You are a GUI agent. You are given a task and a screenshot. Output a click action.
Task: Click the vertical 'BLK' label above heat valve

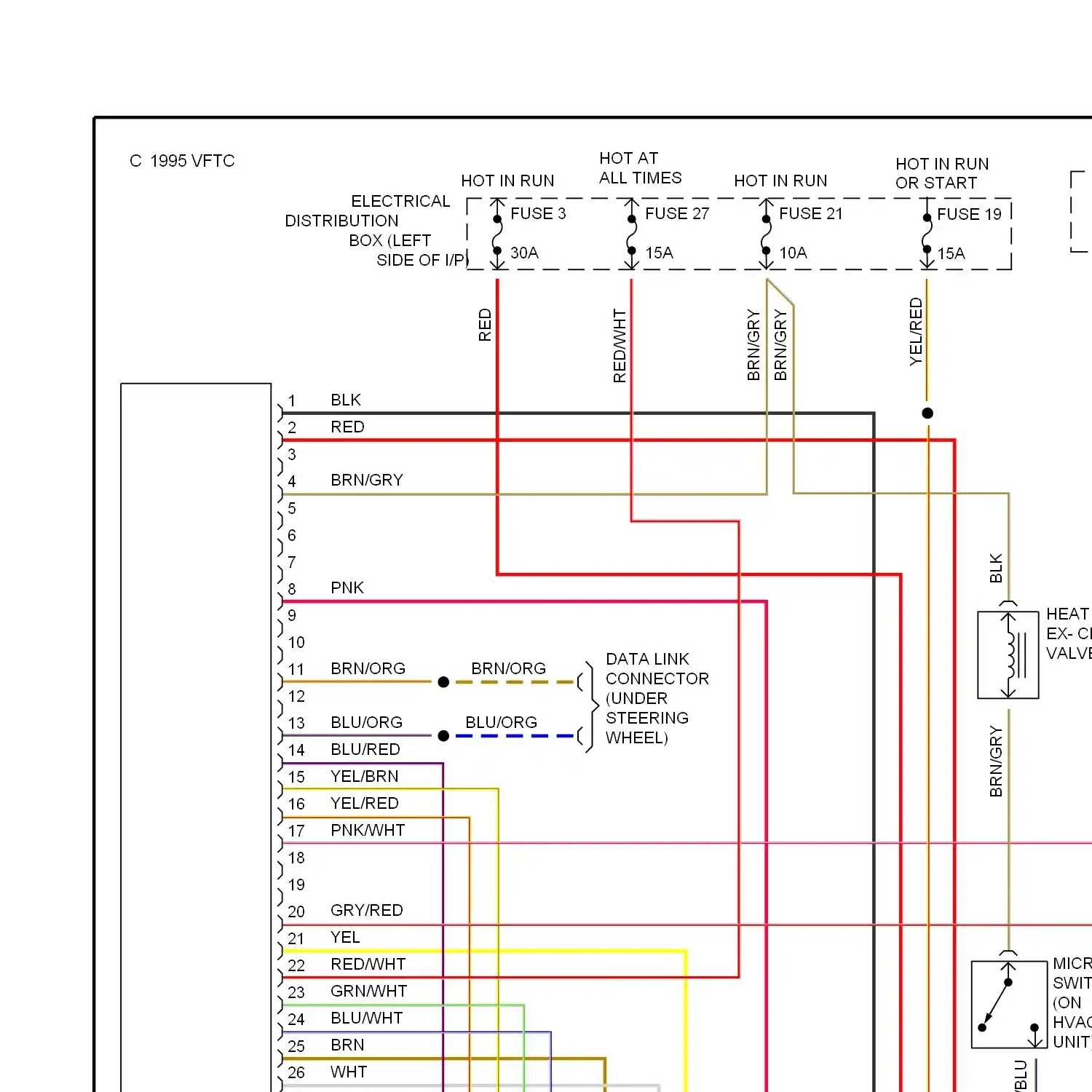(996, 569)
